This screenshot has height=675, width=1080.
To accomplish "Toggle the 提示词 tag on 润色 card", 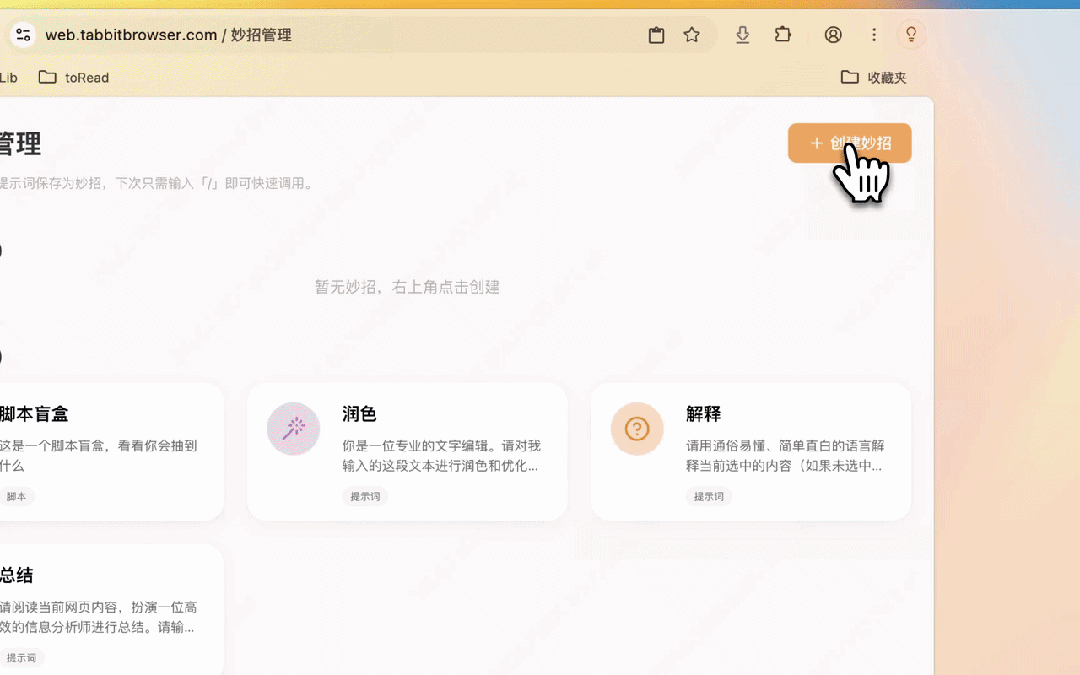I will click(x=365, y=496).
